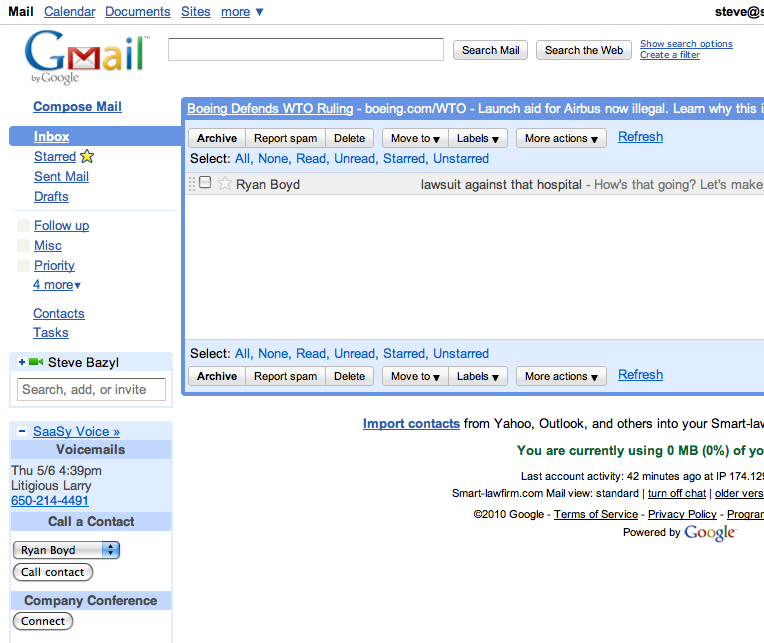Click the SaaSy Voice link
This screenshot has height=643, width=764.
pyautogui.click(x=76, y=432)
